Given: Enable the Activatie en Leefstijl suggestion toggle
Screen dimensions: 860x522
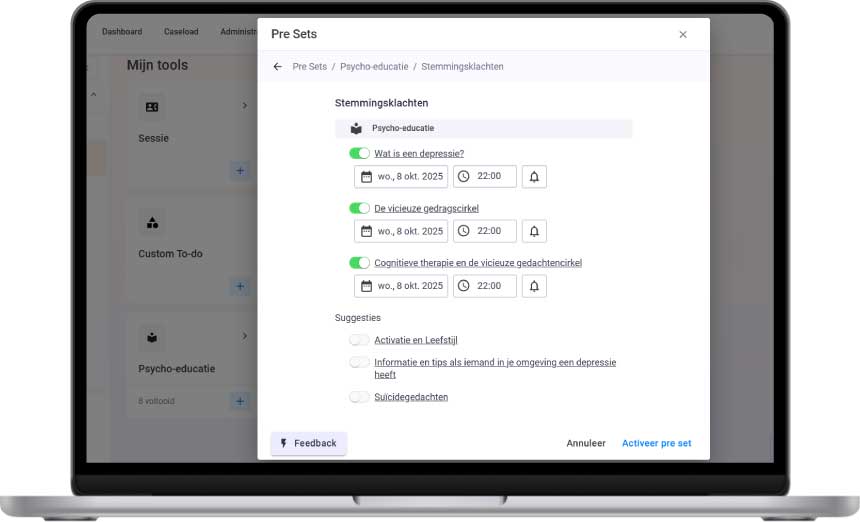Looking at the screenshot, I should [359, 340].
